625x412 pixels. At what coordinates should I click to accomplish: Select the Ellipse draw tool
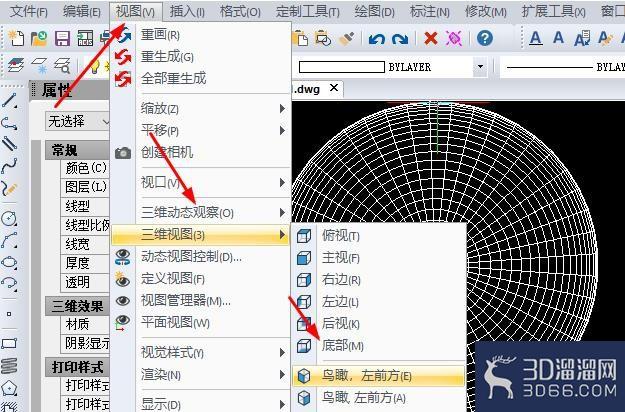pyautogui.click(x=9, y=262)
